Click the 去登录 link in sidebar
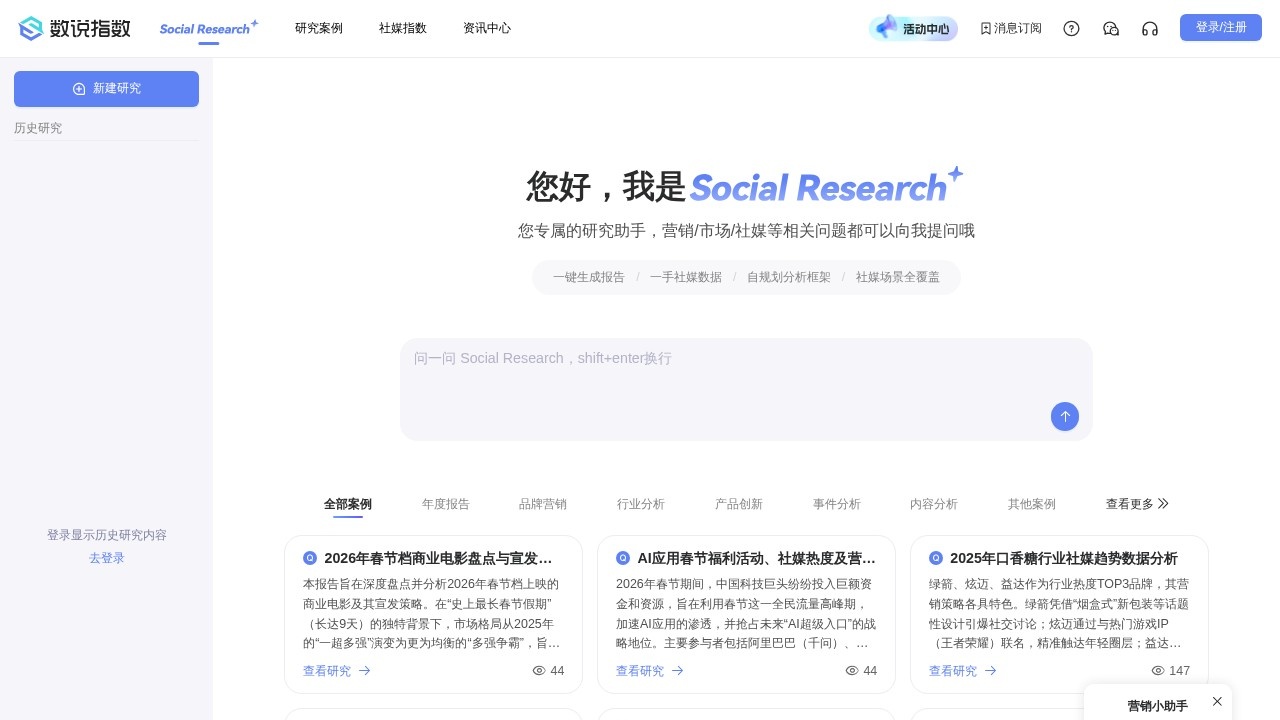Viewport: 1280px width, 720px height. pyautogui.click(x=106, y=558)
